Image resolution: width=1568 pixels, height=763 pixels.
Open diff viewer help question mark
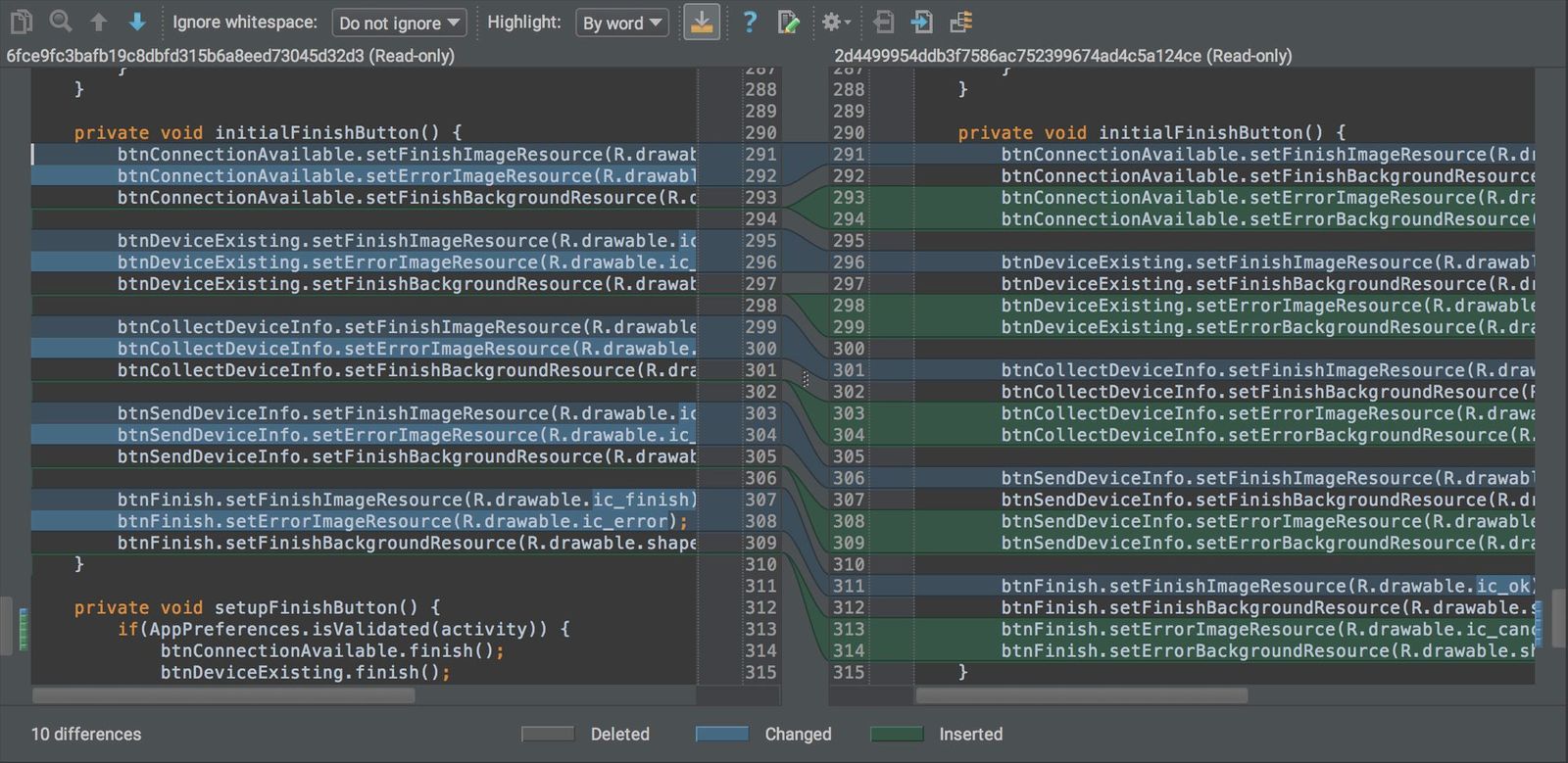(x=750, y=22)
